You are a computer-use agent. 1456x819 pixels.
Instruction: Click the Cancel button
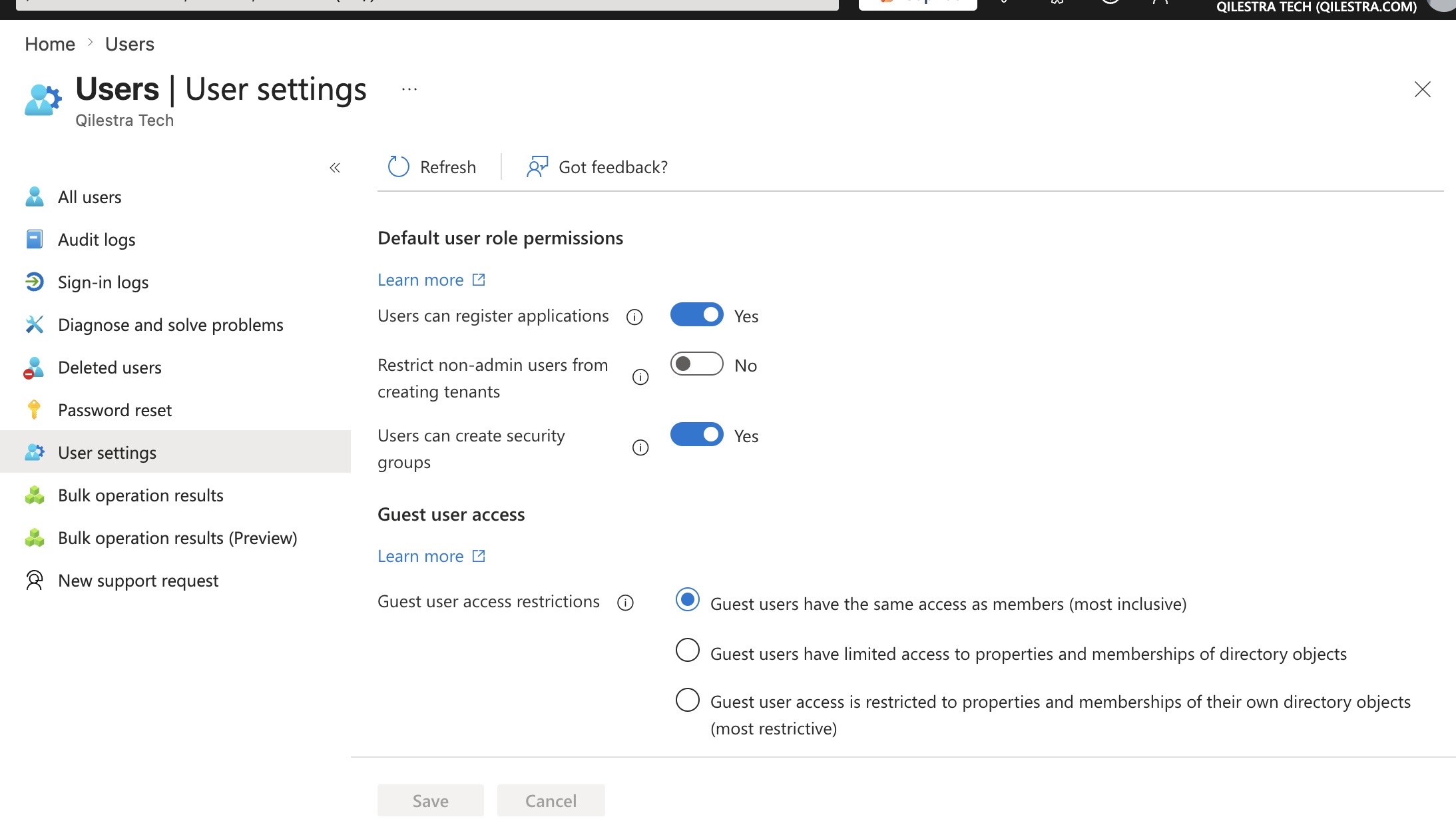point(551,800)
